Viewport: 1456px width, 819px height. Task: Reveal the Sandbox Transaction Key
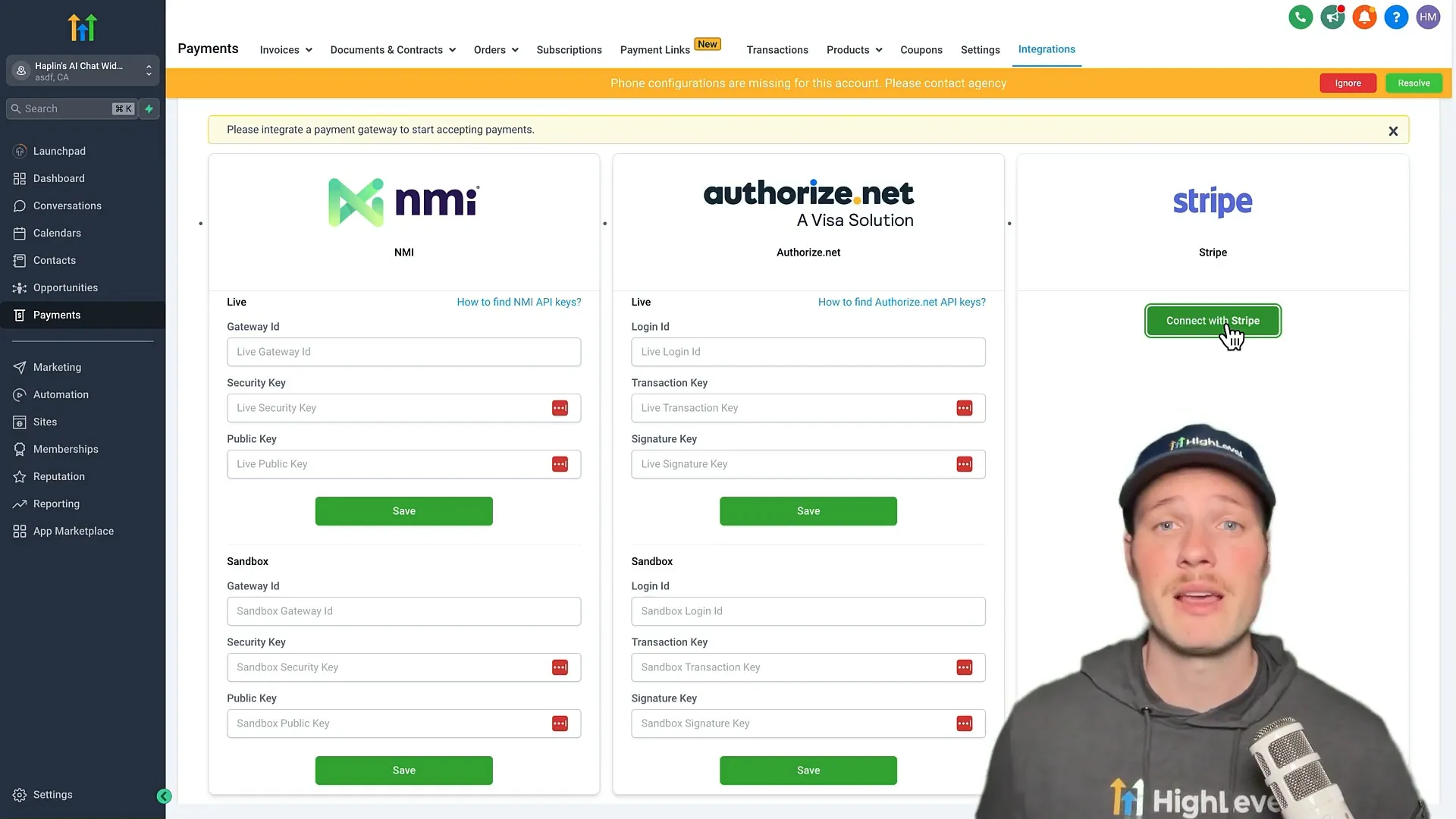pos(964,667)
